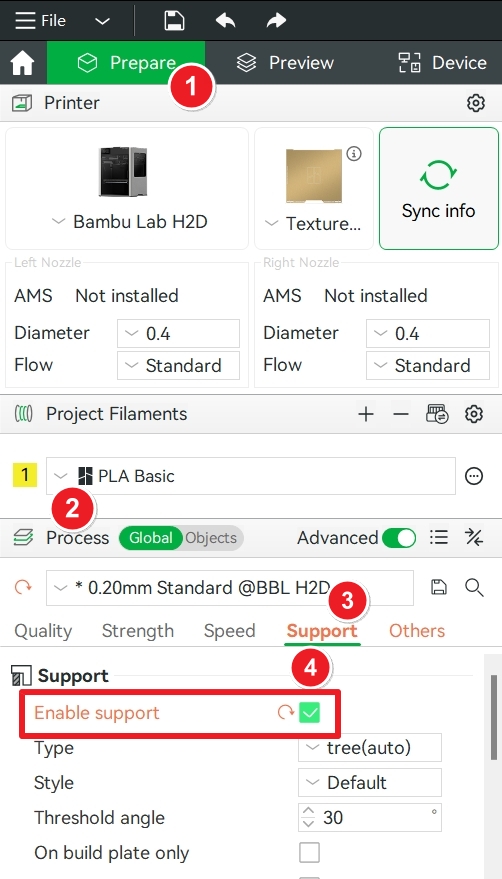The width and height of the screenshot is (502, 879).
Task: Expand the File dropdown arrow
Action: (102, 21)
